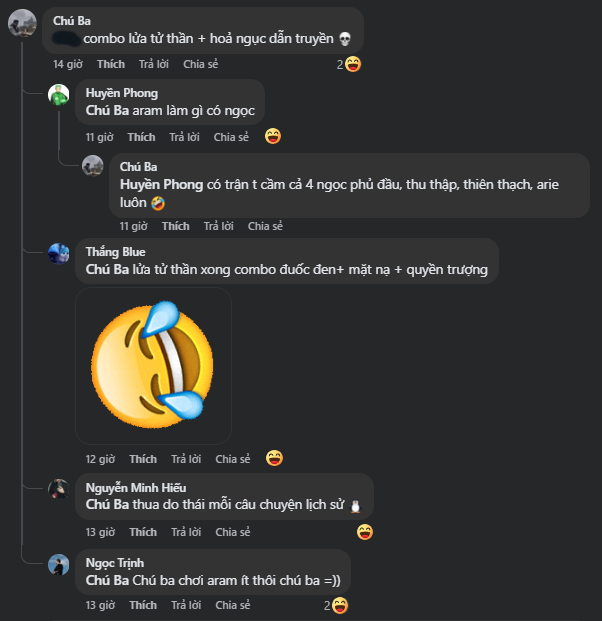Image resolution: width=602 pixels, height=621 pixels.
Task: Share Chú Ba's reply about 4 ngọc
Action: [x=266, y=226]
